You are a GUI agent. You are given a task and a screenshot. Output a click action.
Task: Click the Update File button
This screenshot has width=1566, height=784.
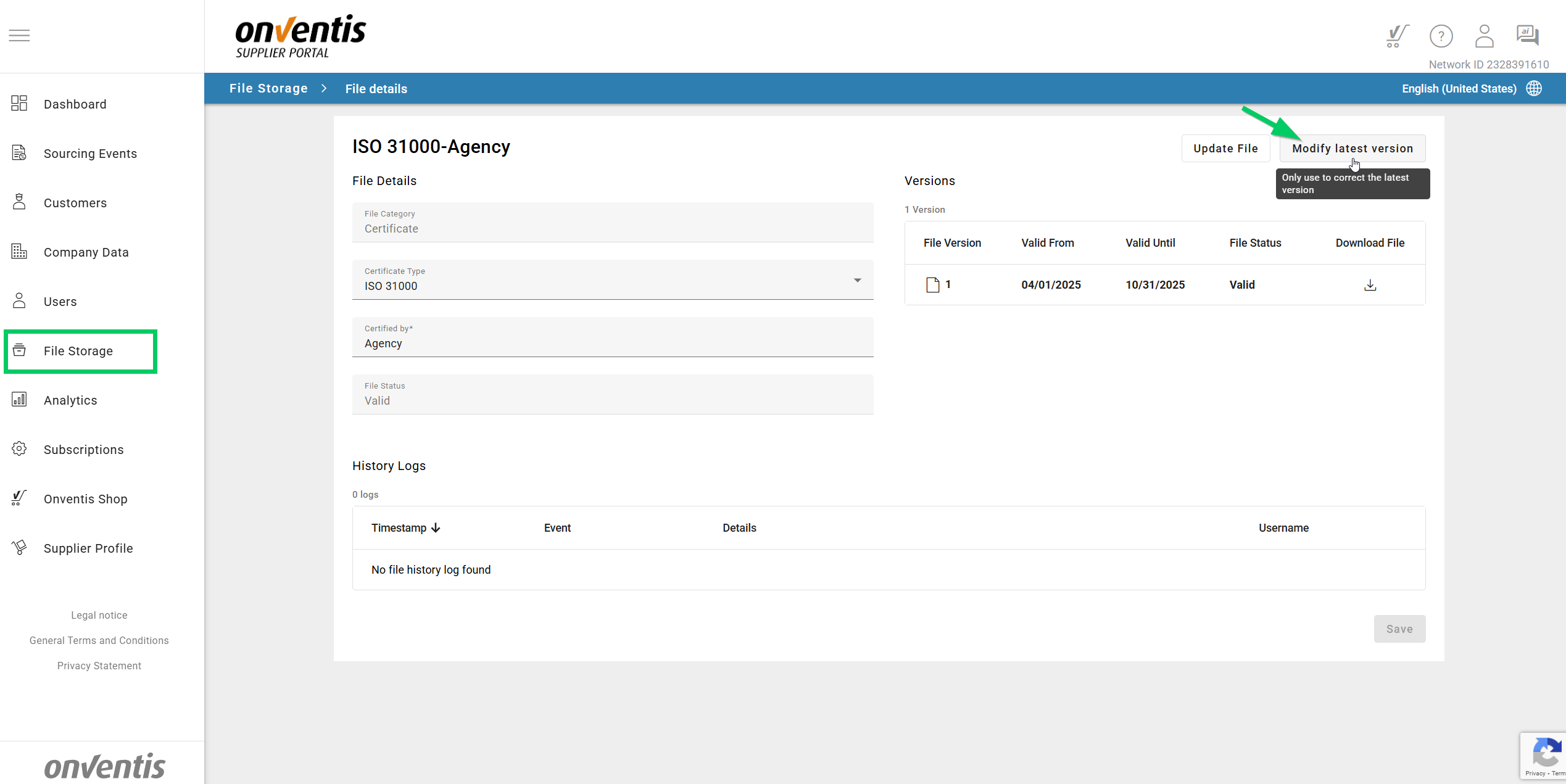coord(1225,149)
